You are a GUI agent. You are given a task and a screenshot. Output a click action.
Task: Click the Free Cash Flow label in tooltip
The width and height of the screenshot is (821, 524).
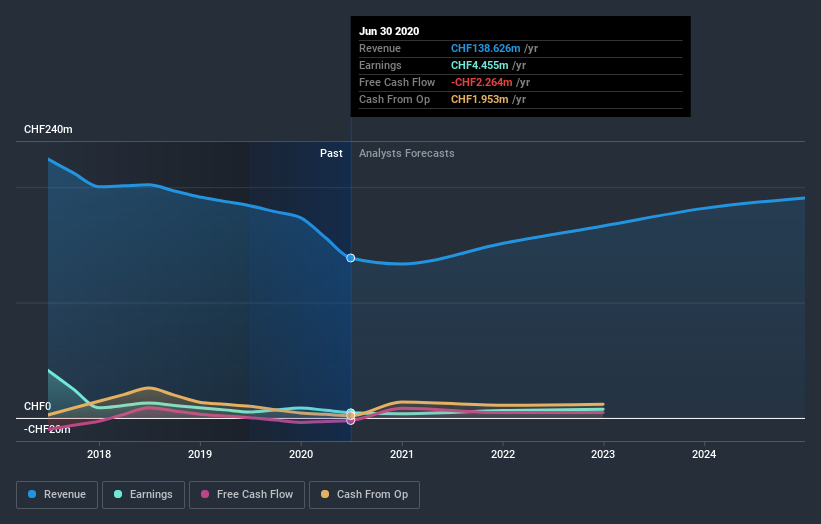pyautogui.click(x=397, y=82)
